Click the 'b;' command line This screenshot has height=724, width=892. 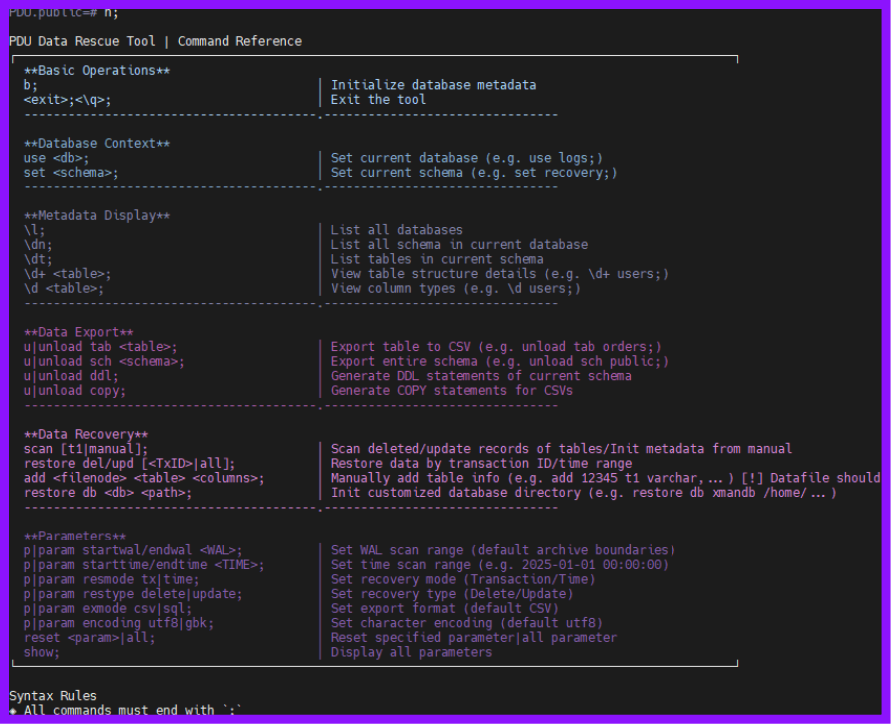31,85
